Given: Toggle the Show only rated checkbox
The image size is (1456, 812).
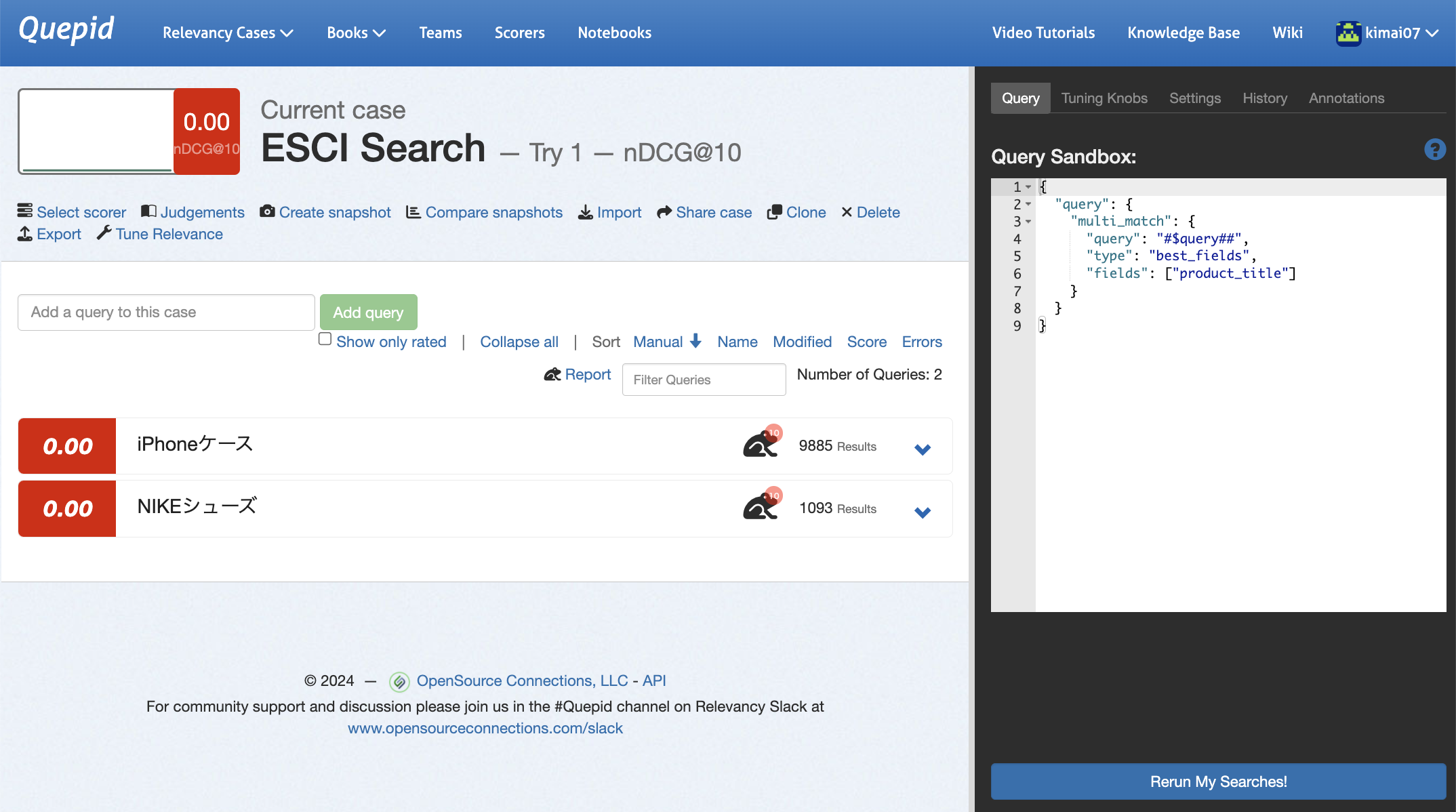Looking at the screenshot, I should click(x=325, y=339).
